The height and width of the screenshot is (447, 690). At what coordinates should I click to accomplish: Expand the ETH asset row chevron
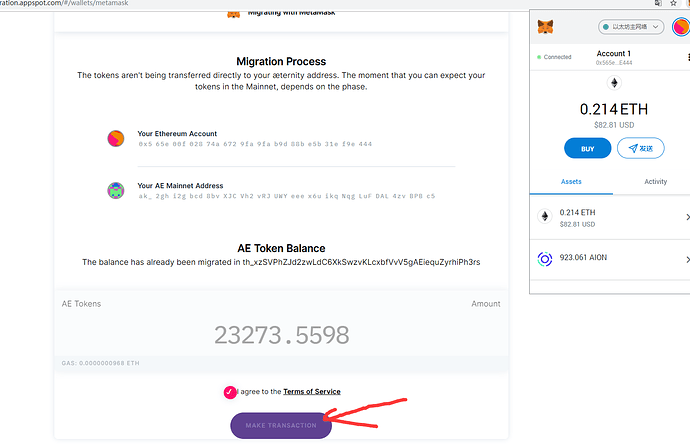click(x=687, y=217)
